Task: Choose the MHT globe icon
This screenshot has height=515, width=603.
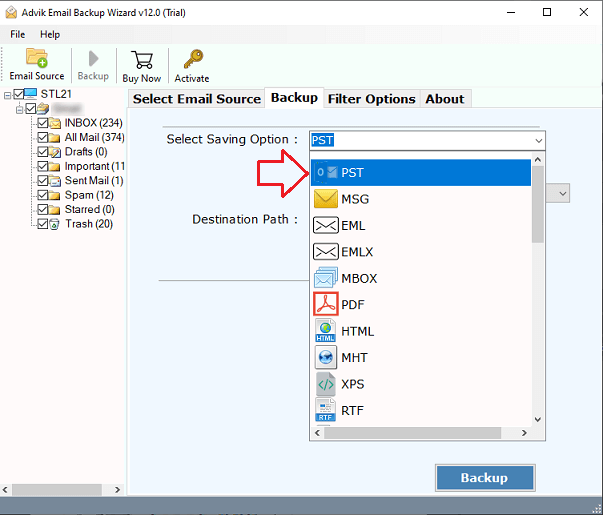Action: (x=325, y=357)
